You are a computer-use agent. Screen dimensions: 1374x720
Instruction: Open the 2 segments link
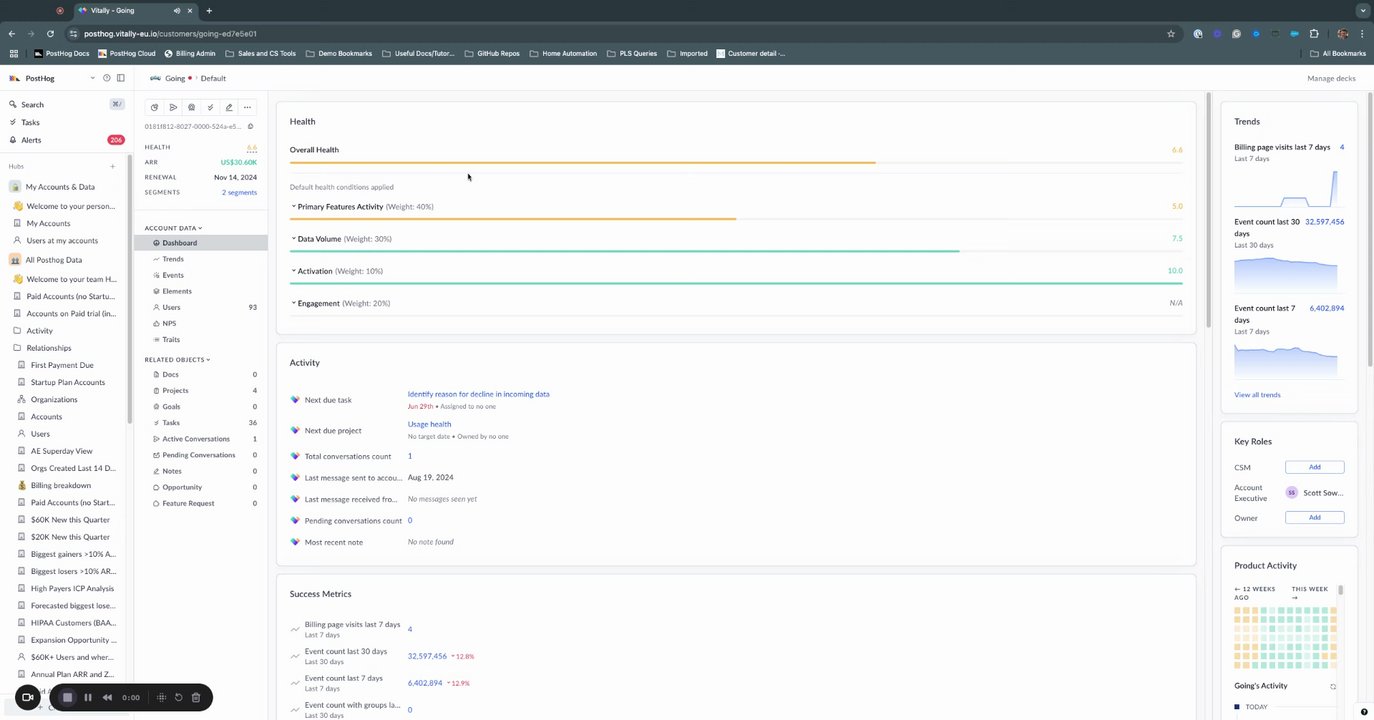pyautogui.click(x=239, y=192)
